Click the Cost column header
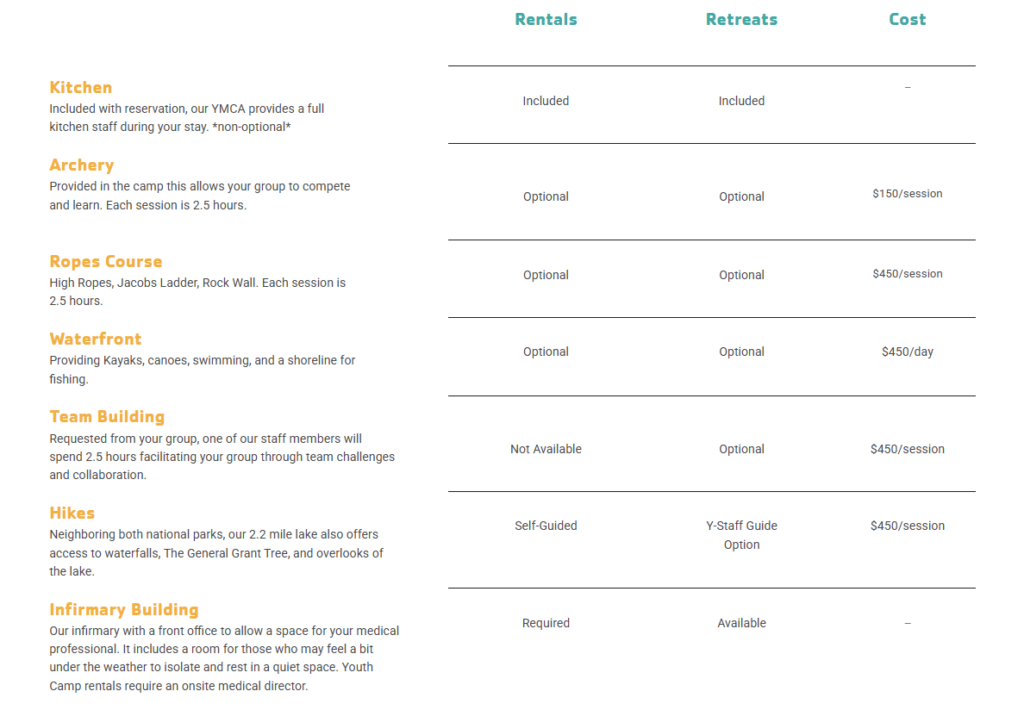 pyautogui.click(x=907, y=19)
